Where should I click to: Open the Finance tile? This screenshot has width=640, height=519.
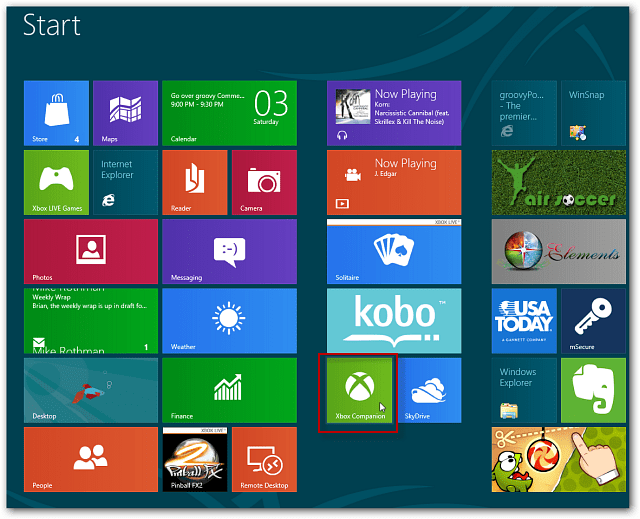coord(229,390)
